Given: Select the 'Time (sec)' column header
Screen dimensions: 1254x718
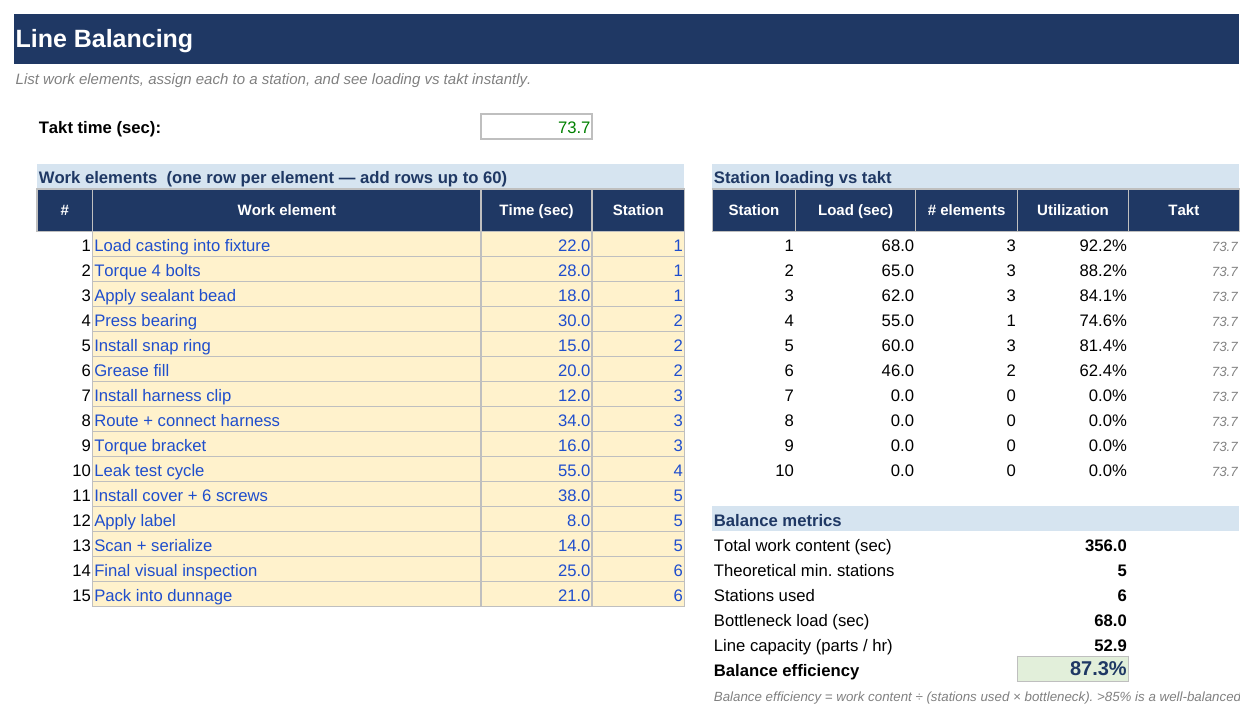Looking at the screenshot, I should click(536, 210).
